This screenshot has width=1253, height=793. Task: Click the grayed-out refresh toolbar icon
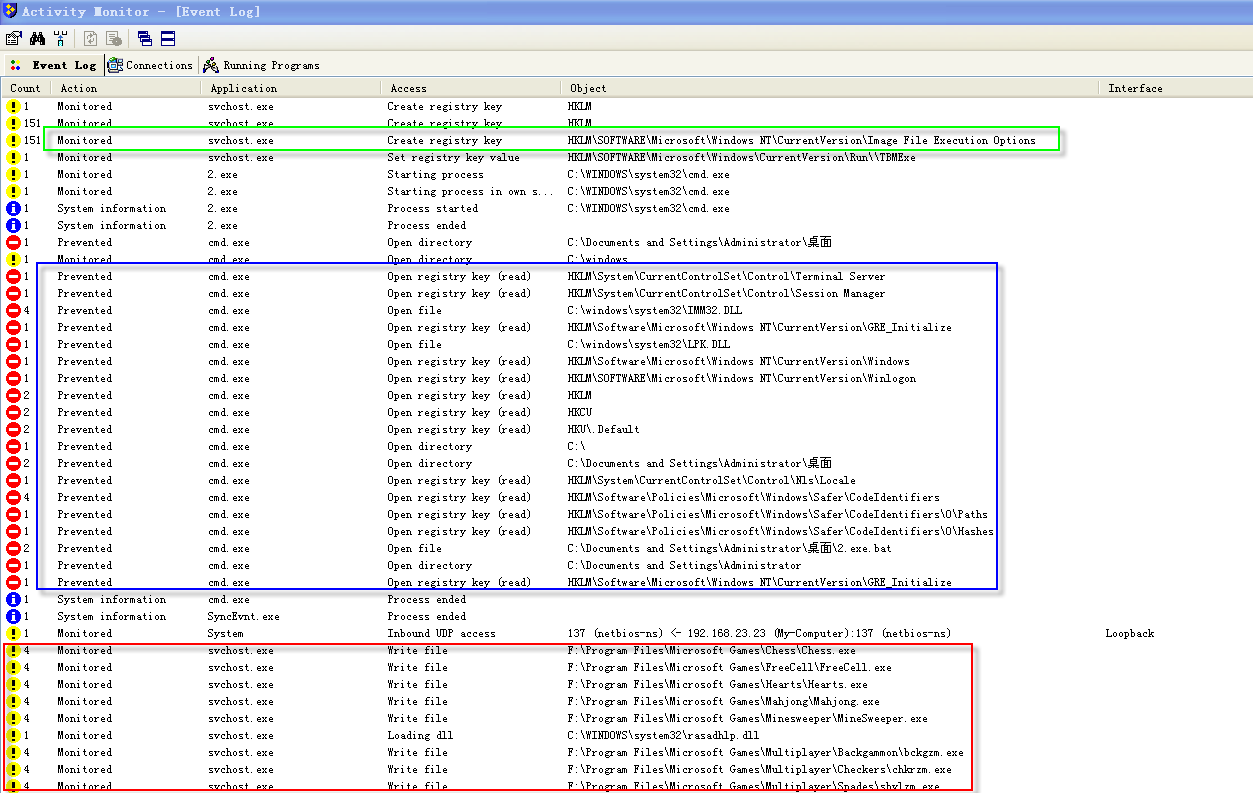(x=91, y=38)
